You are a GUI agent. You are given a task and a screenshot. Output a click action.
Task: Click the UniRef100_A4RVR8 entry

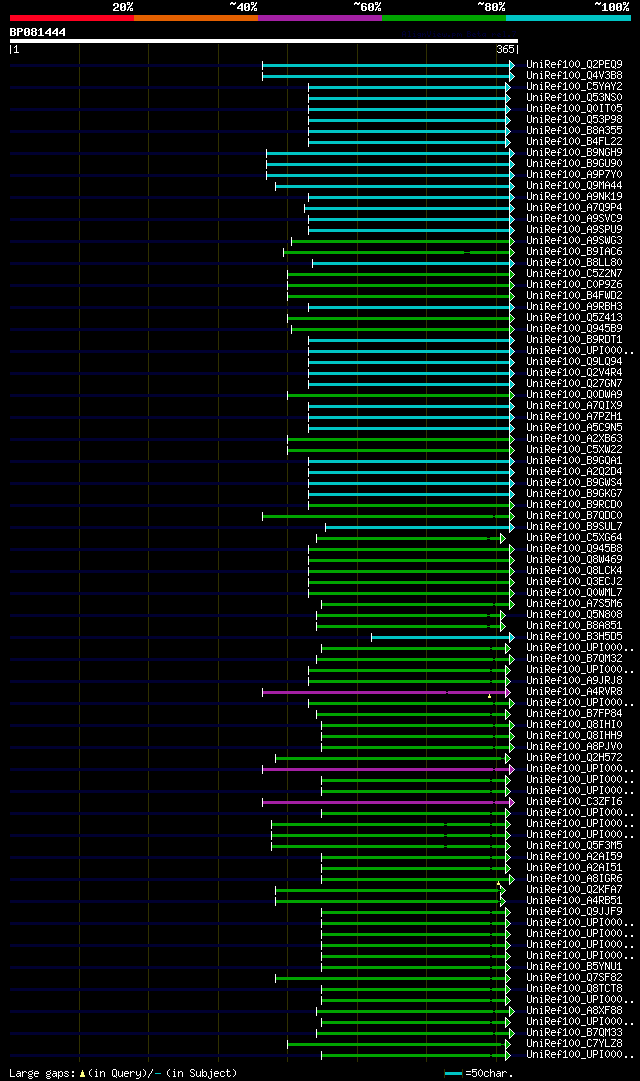click(x=574, y=691)
